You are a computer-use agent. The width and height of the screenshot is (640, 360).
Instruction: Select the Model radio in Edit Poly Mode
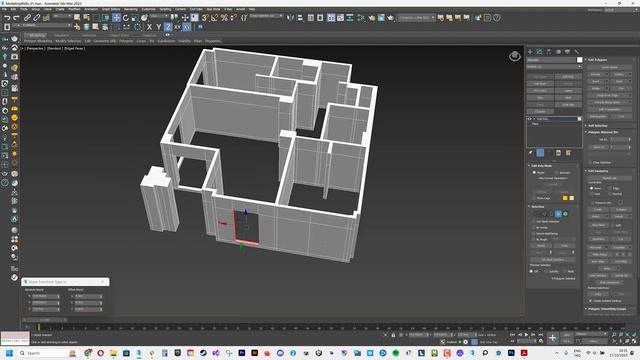pos(534,173)
